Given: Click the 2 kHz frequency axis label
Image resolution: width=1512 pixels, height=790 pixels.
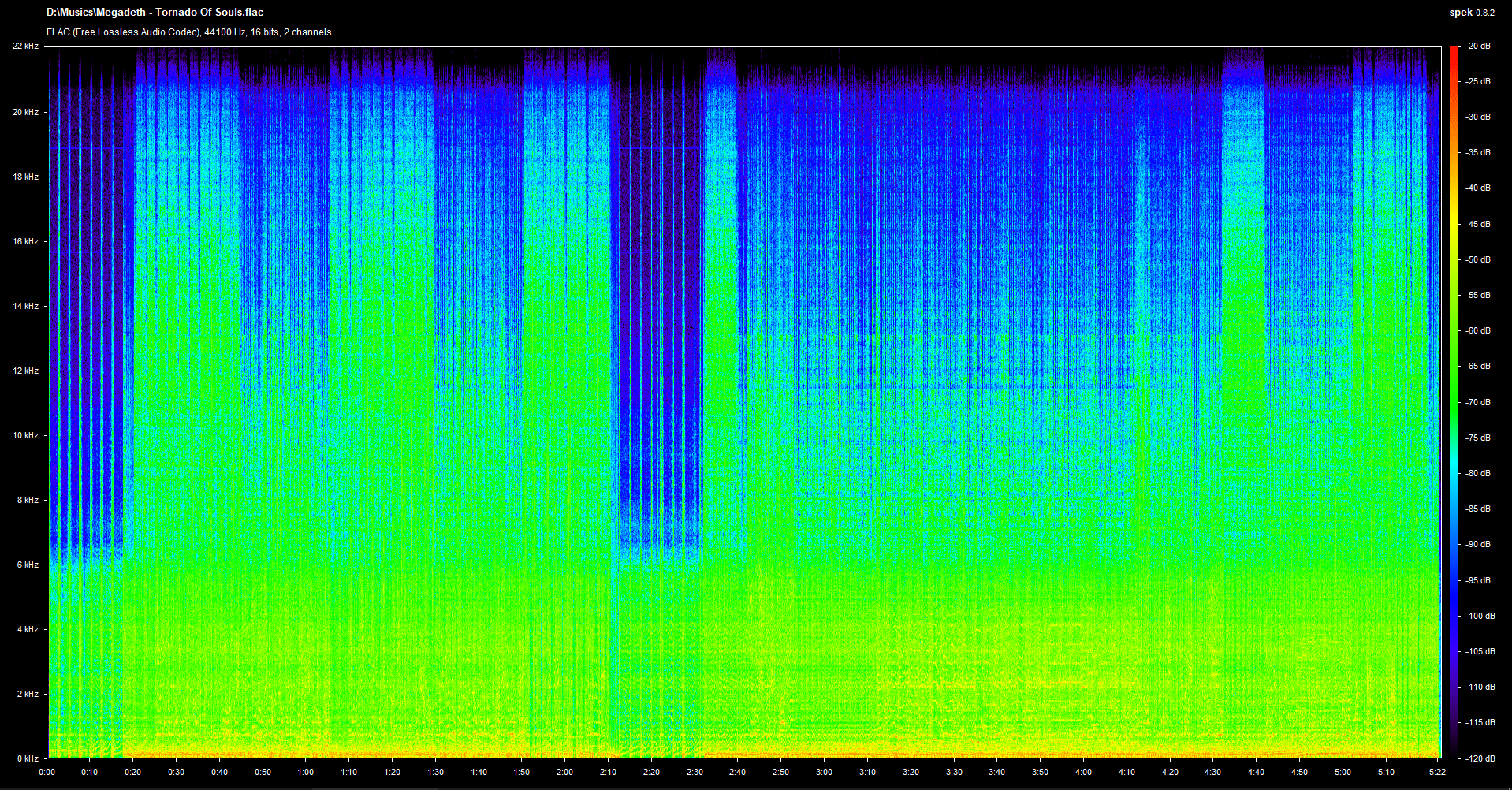Looking at the screenshot, I should coord(28,695).
